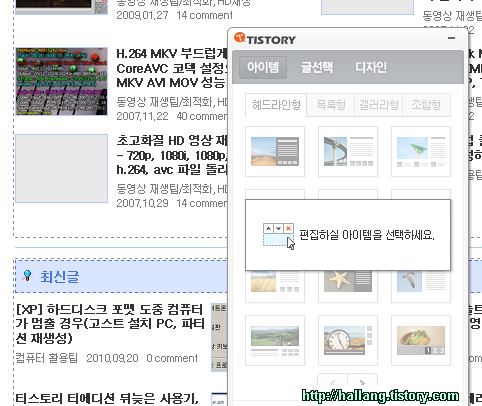Select the green hills landscape layout
482x406 pixels.
click(x=275, y=340)
